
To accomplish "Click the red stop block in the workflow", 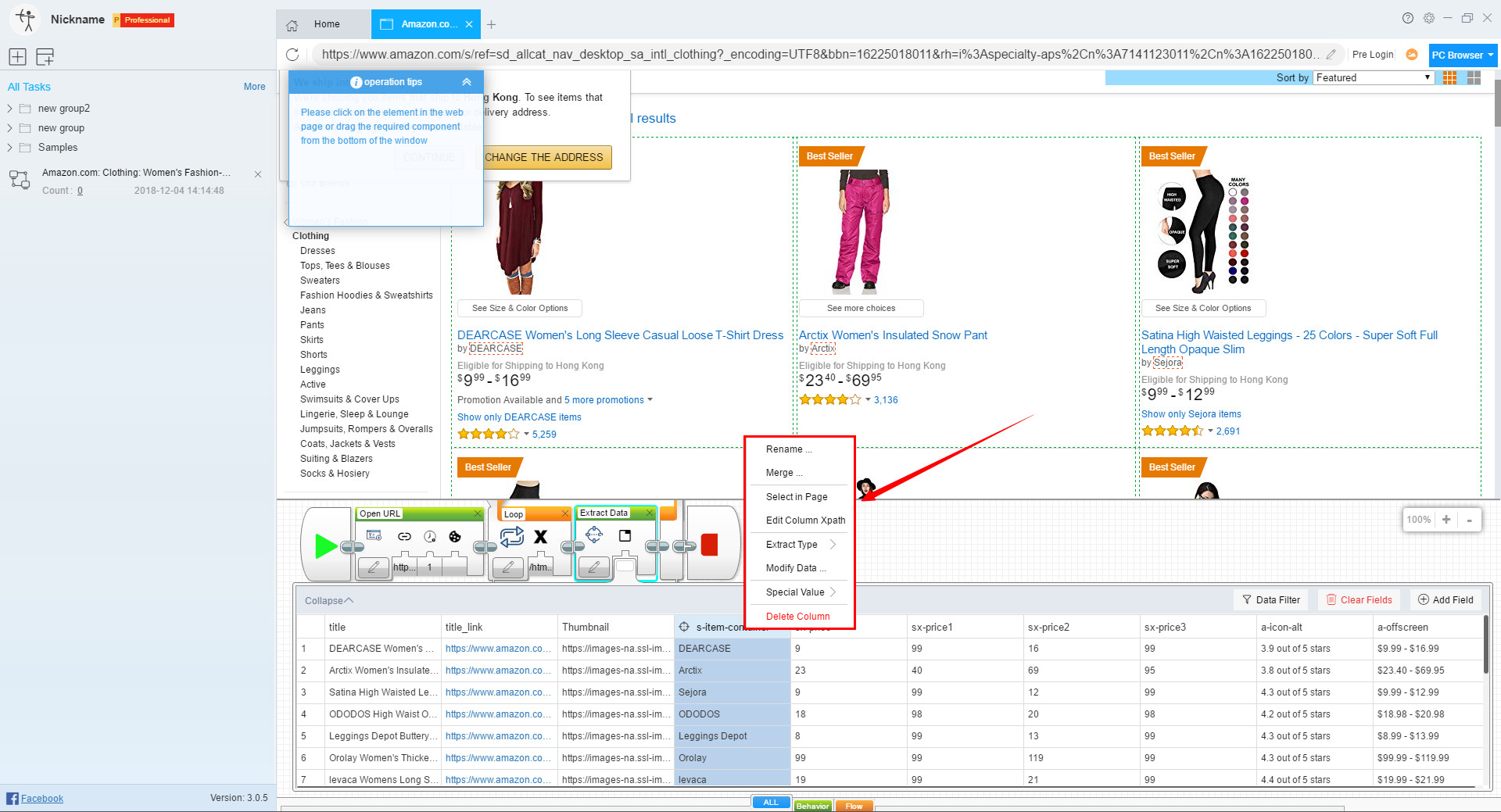I will (709, 545).
